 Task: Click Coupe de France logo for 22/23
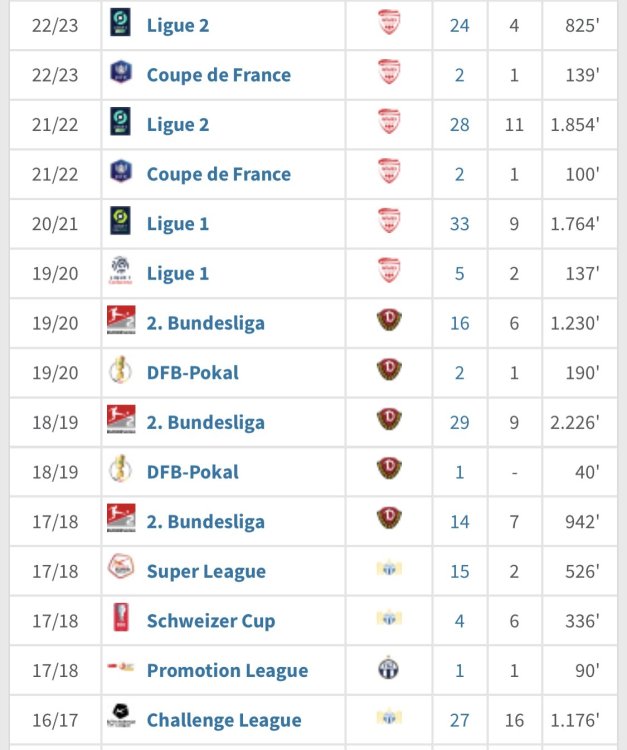120,74
